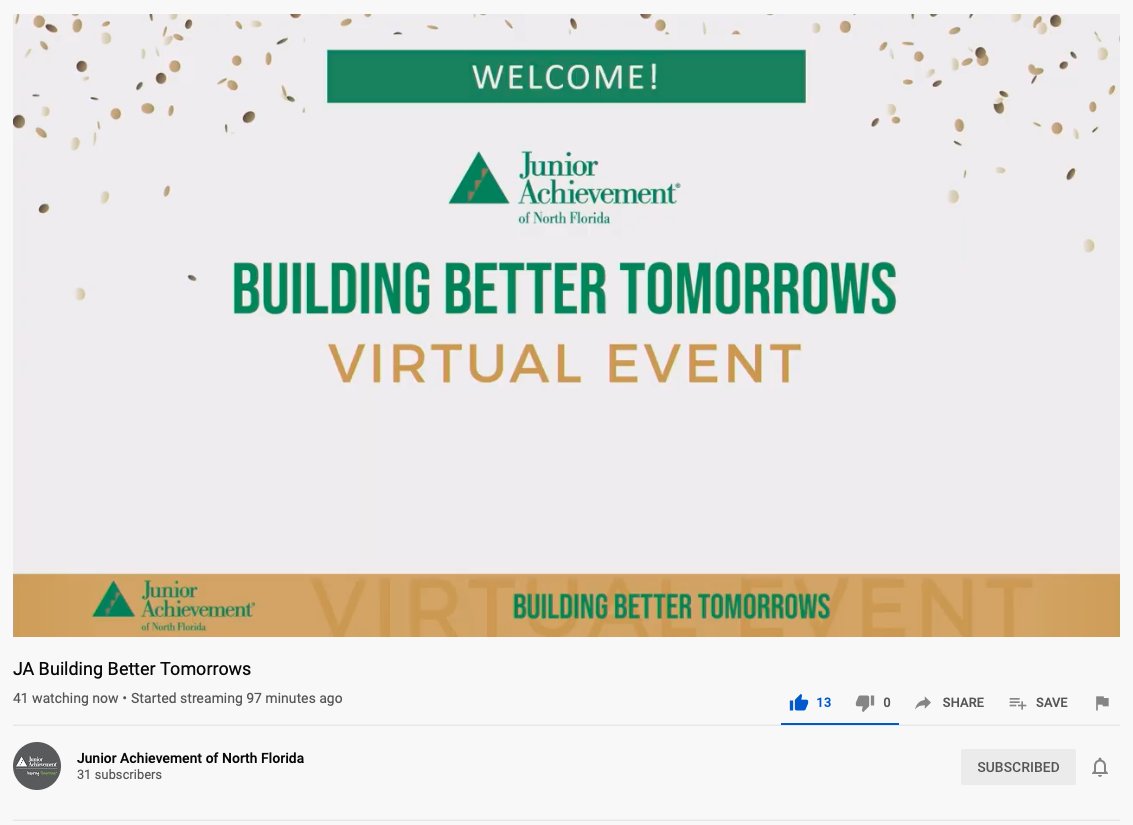
Task: Click the thumbs up like icon
Action: [798, 703]
